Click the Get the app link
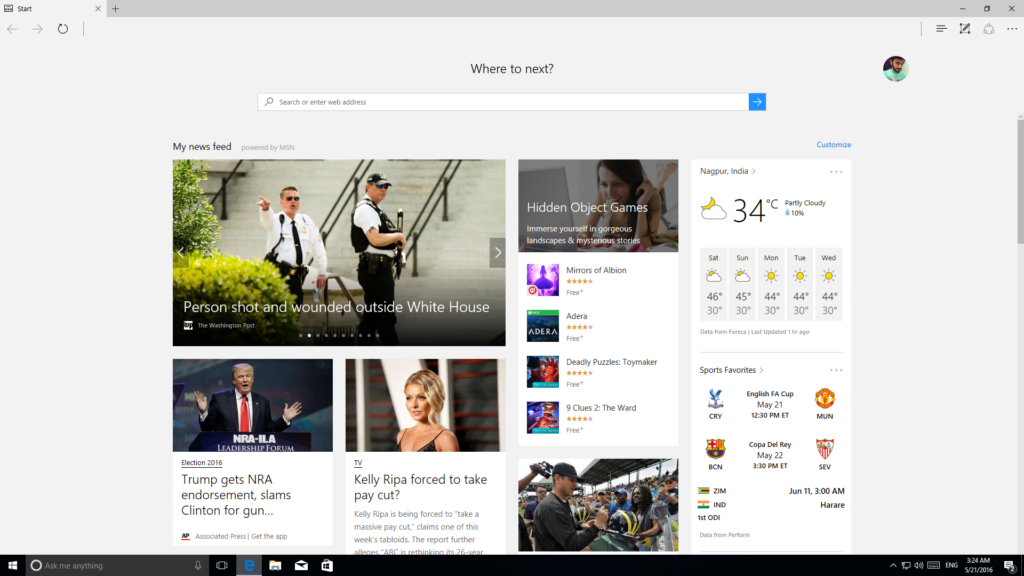The width and height of the screenshot is (1024, 576). (x=269, y=536)
